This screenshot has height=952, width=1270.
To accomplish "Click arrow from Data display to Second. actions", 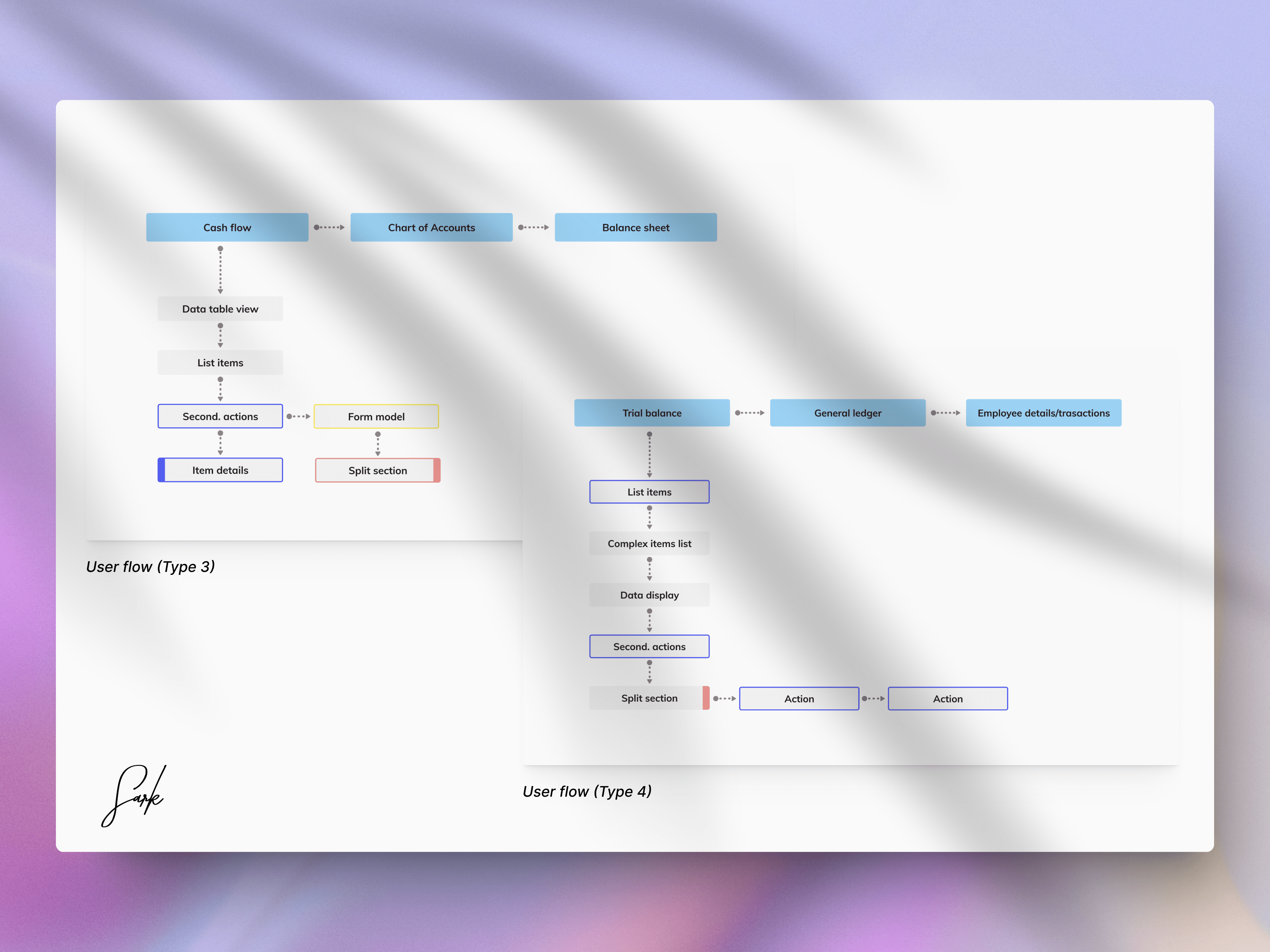I will pos(649,620).
